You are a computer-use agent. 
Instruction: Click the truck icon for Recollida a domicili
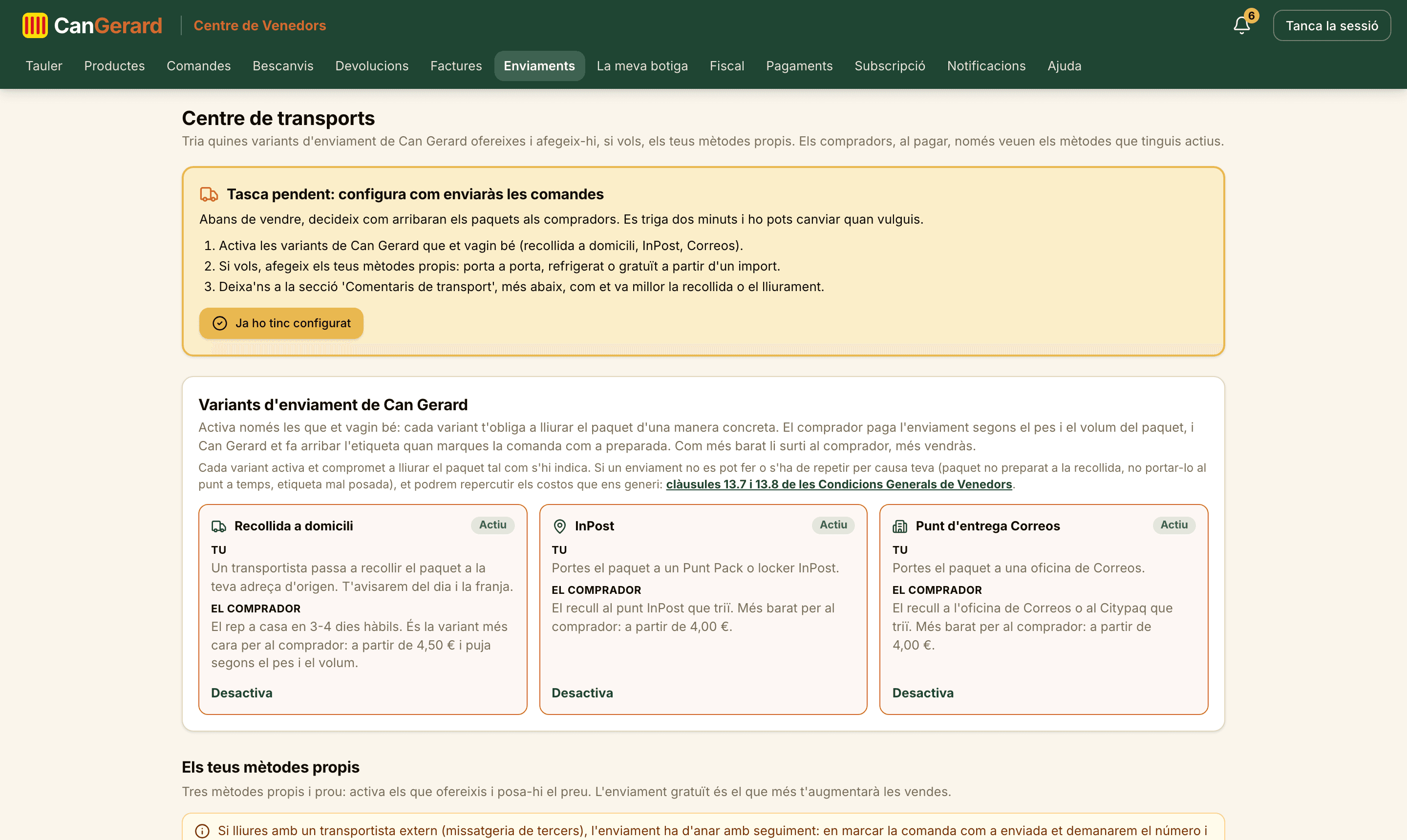218,526
